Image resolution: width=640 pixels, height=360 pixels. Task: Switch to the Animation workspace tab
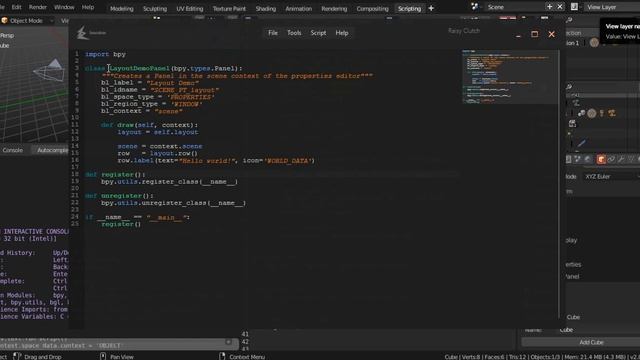298,9
